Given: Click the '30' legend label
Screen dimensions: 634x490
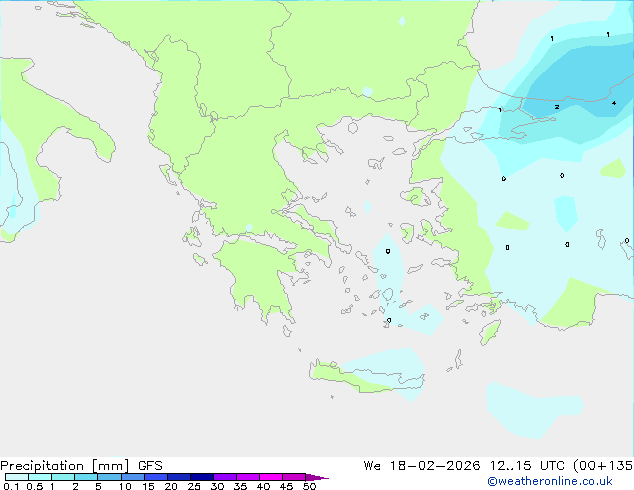Looking at the screenshot, I should pyautogui.click(x=217, y=486).
